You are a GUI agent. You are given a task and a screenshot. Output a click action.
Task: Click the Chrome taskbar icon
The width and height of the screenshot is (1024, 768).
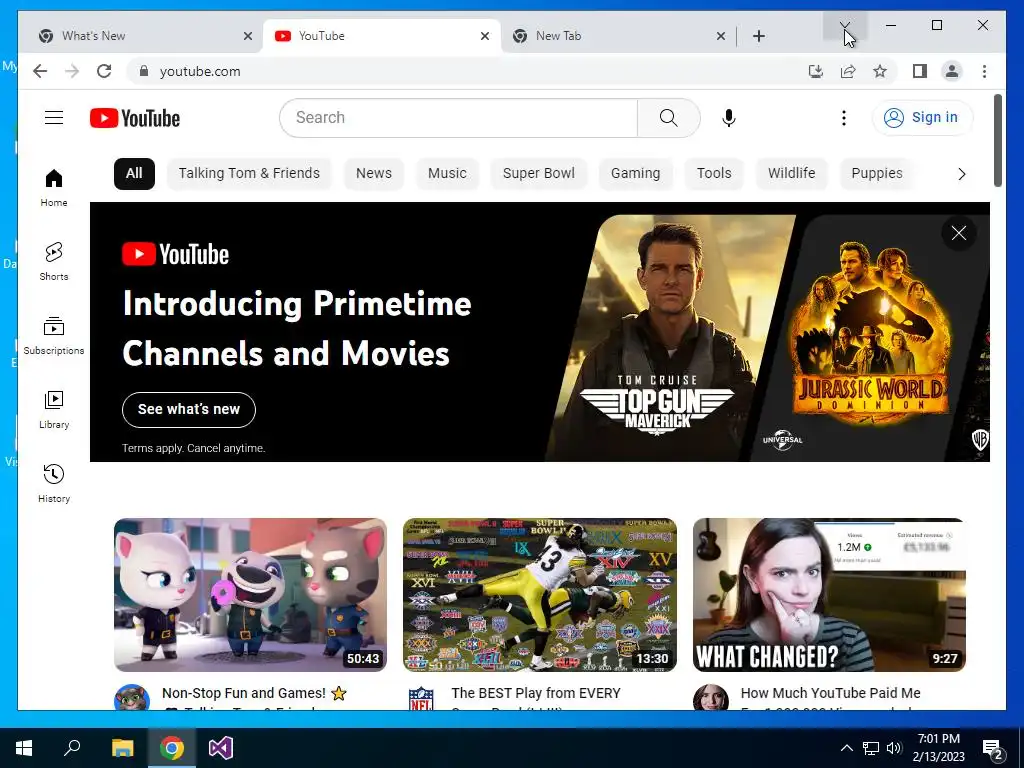[171, 748]
